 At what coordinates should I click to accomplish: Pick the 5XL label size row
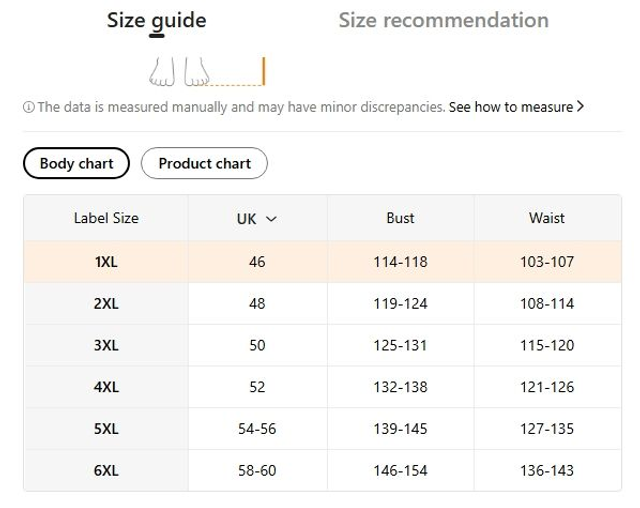click(x=106, y=428)
